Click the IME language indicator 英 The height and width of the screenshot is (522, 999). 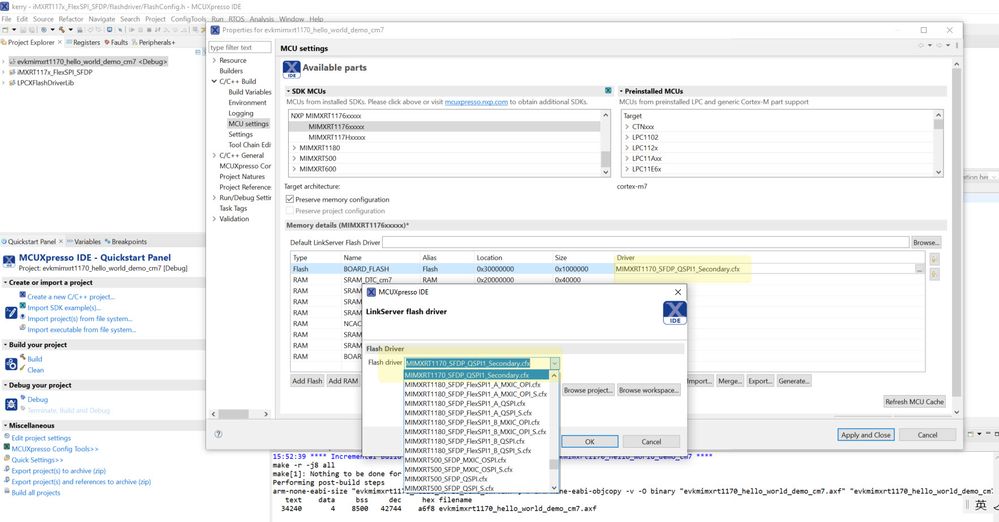click(x=981, y=505)
